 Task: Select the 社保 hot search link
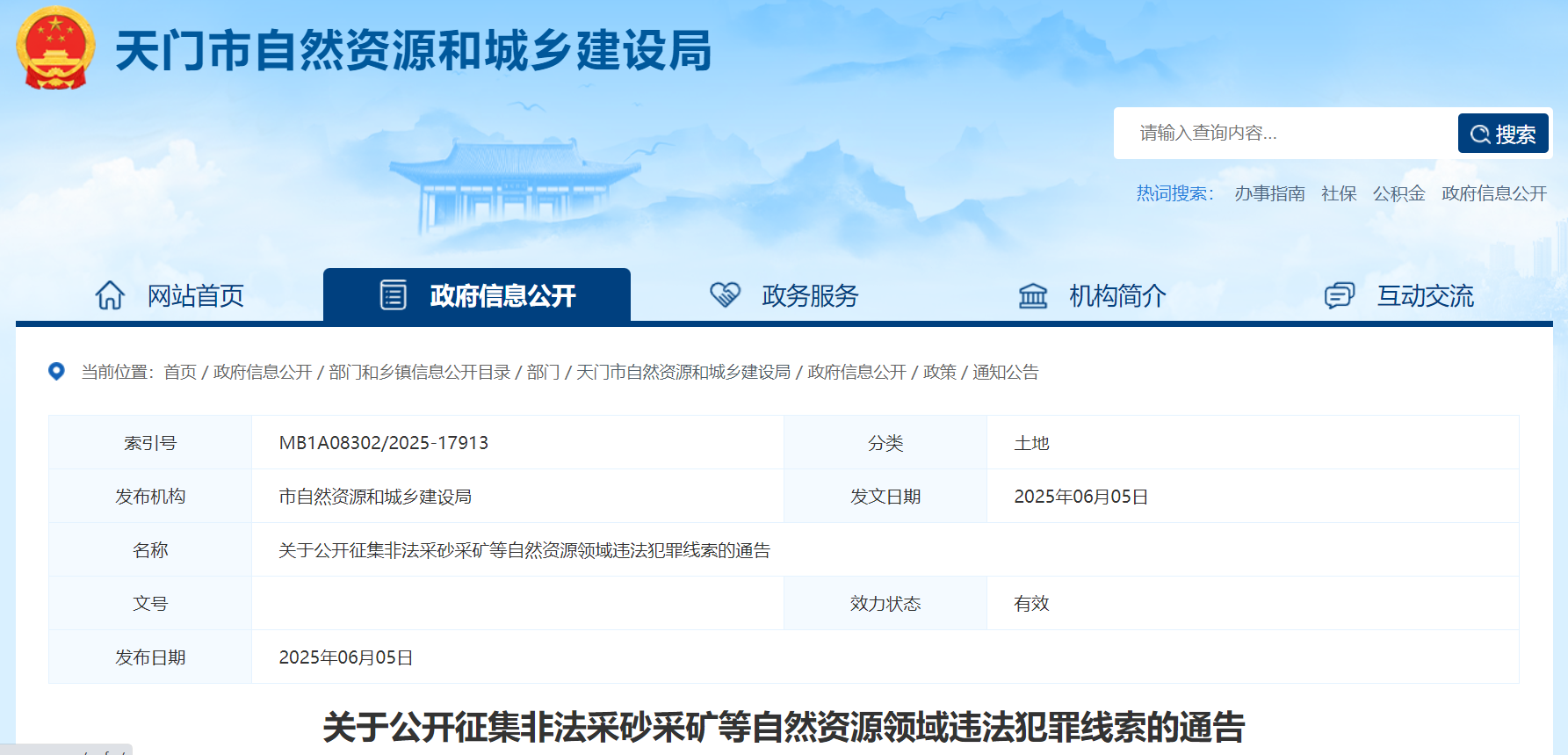[x=1338, y=193]
